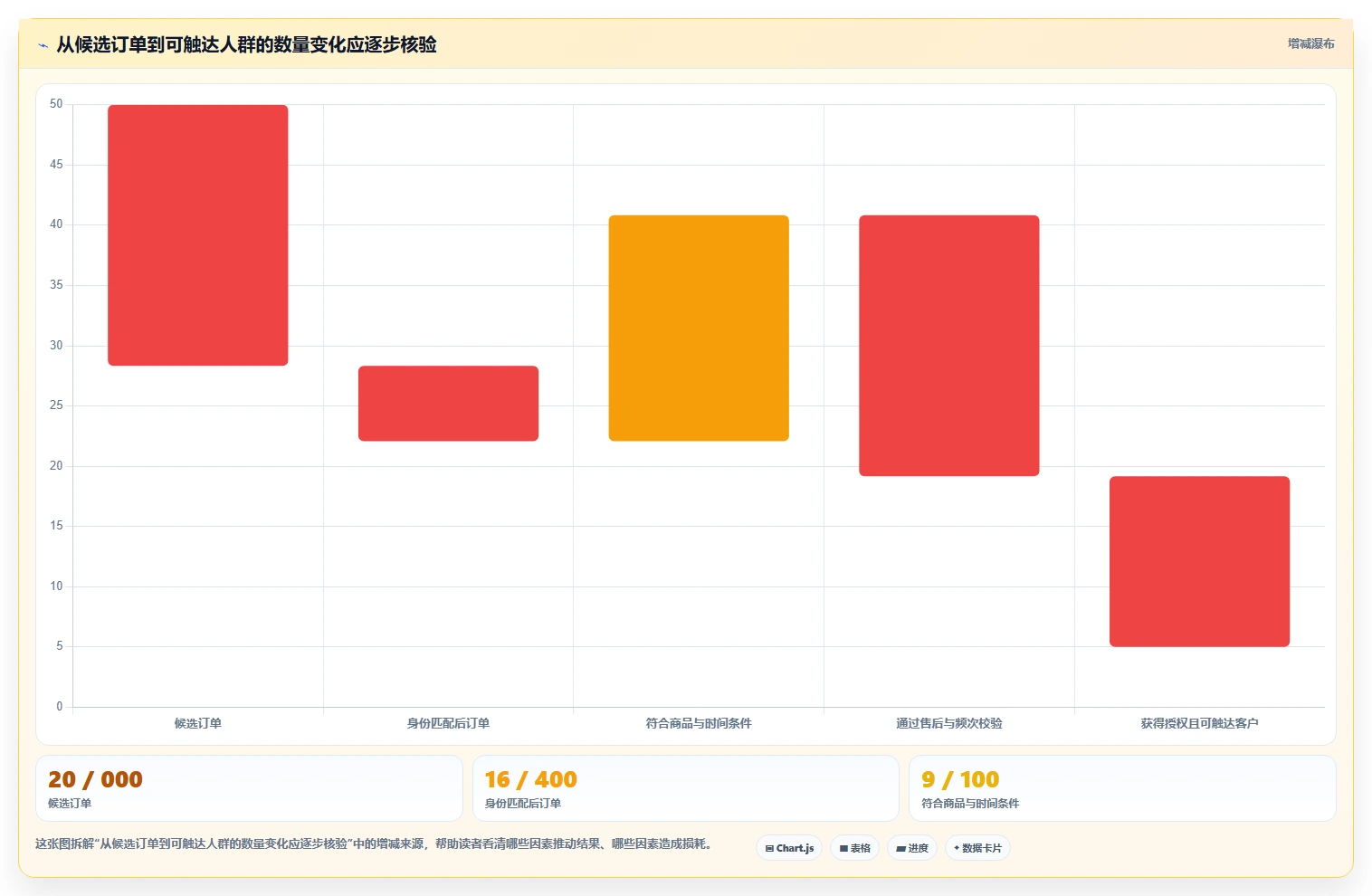The height and width of the screenshot is (896, 1372).
Task: Select the 数据卡片 tag
Action: (977, 848)
